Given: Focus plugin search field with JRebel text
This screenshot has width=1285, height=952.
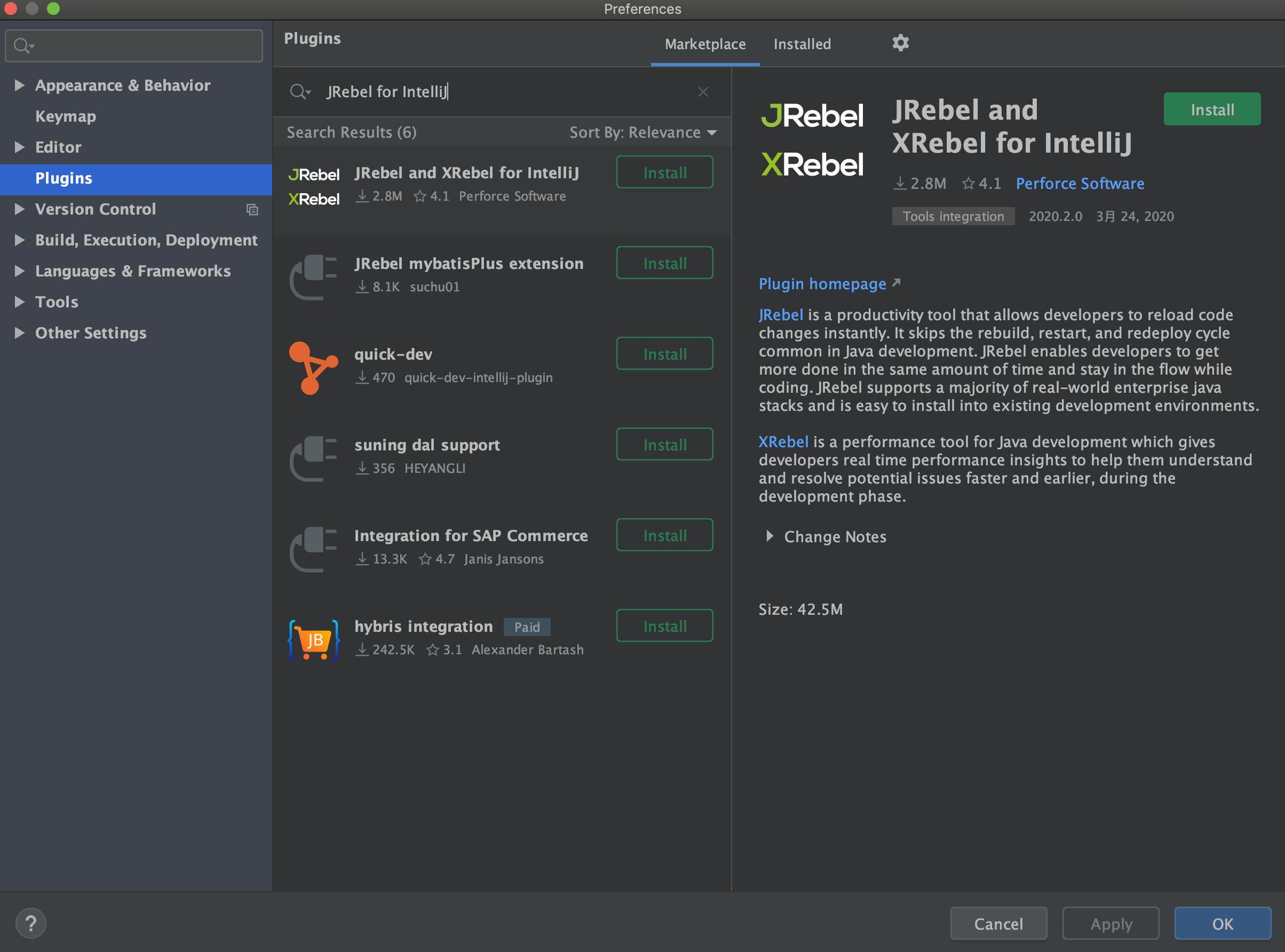Looking at the screenshot, I should (x=501, y=92).
